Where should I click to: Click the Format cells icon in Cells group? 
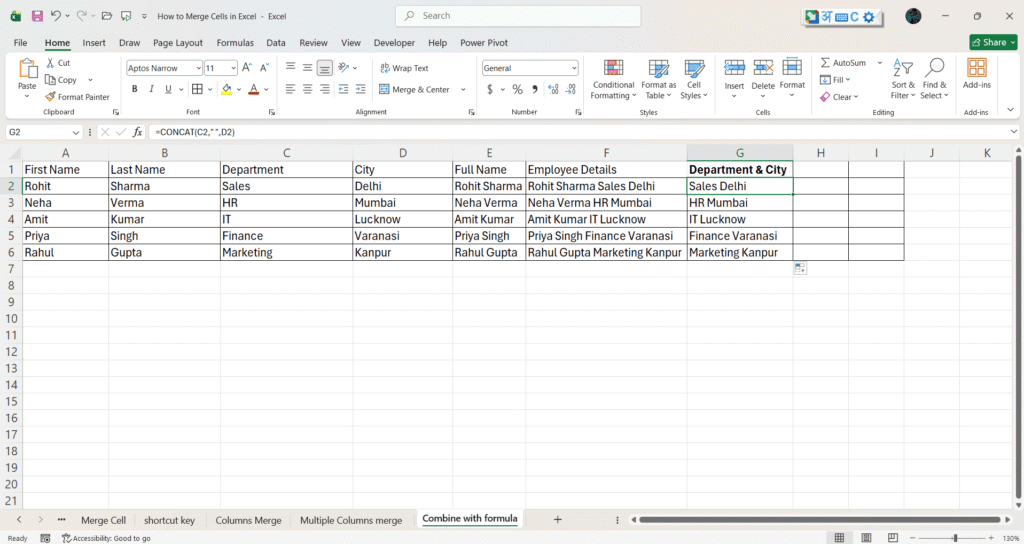(792, 67)
